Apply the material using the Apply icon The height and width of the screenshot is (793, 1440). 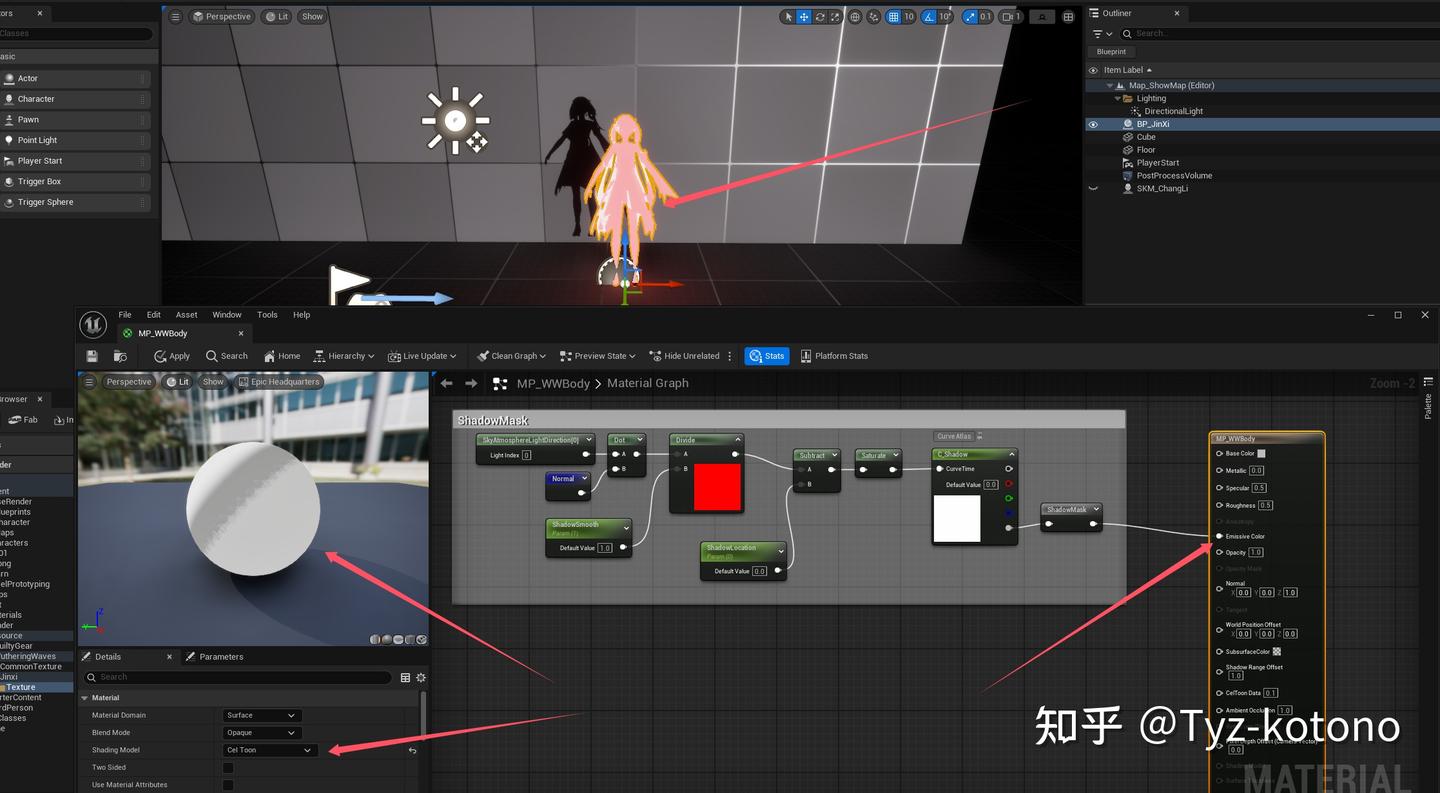click(x=171, y=355)
